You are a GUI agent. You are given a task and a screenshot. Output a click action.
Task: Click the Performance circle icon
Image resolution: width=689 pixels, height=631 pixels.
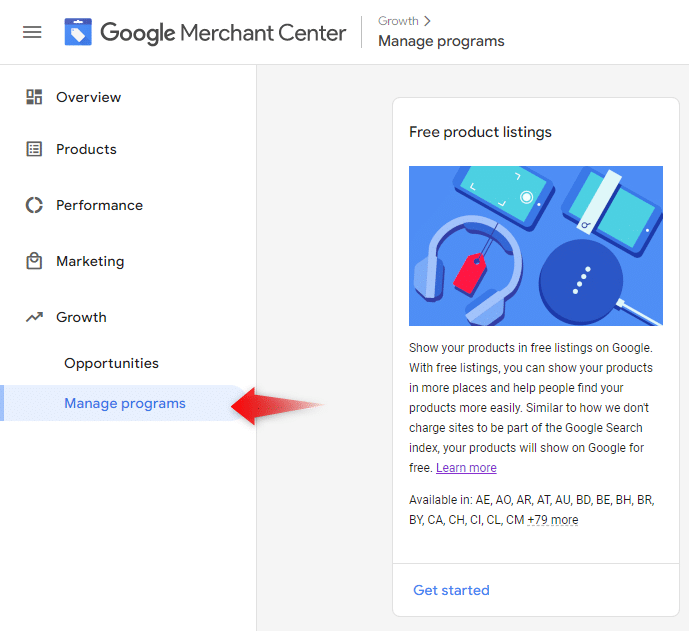[34, 205]
